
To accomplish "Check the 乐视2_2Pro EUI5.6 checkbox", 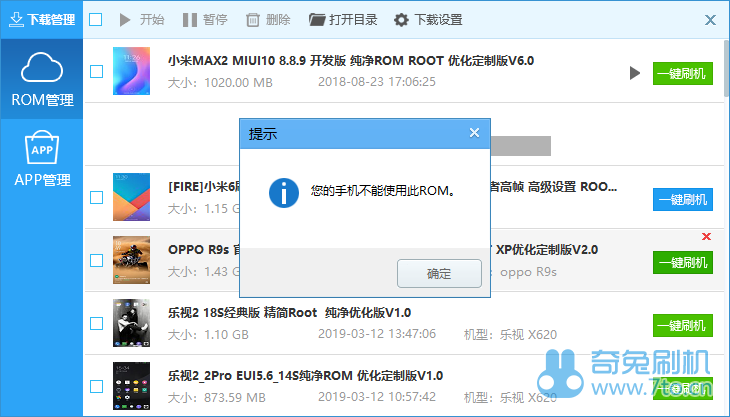I will click(x=96, y=386).
